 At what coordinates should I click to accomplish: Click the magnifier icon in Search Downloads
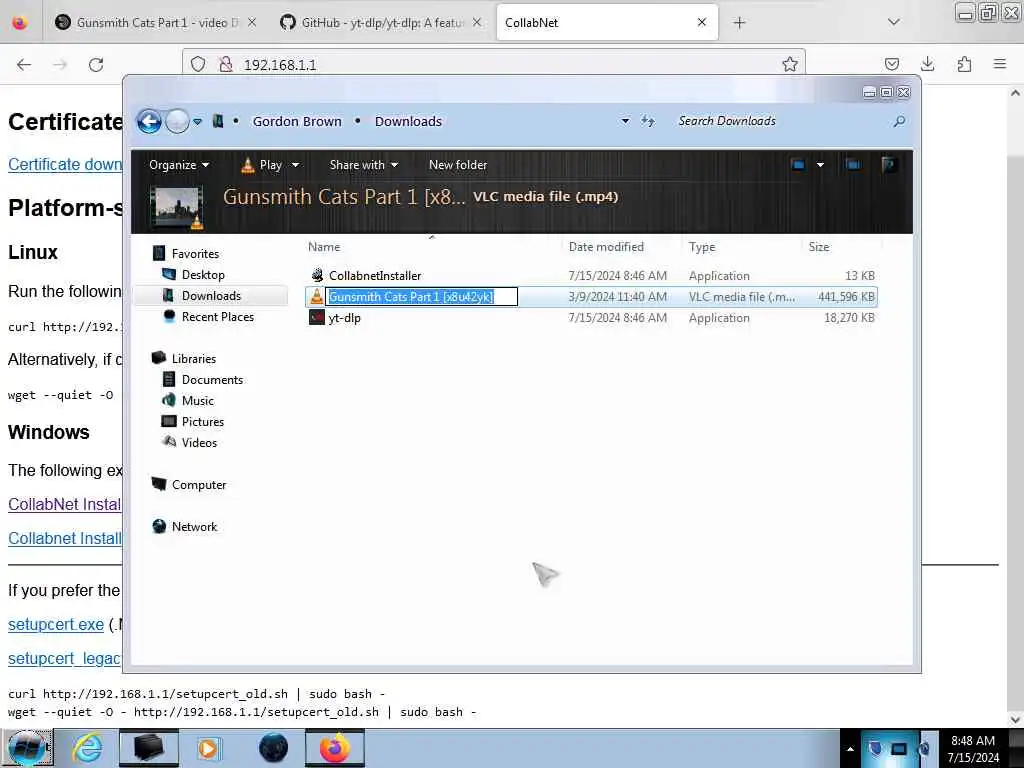click(899, 121)
